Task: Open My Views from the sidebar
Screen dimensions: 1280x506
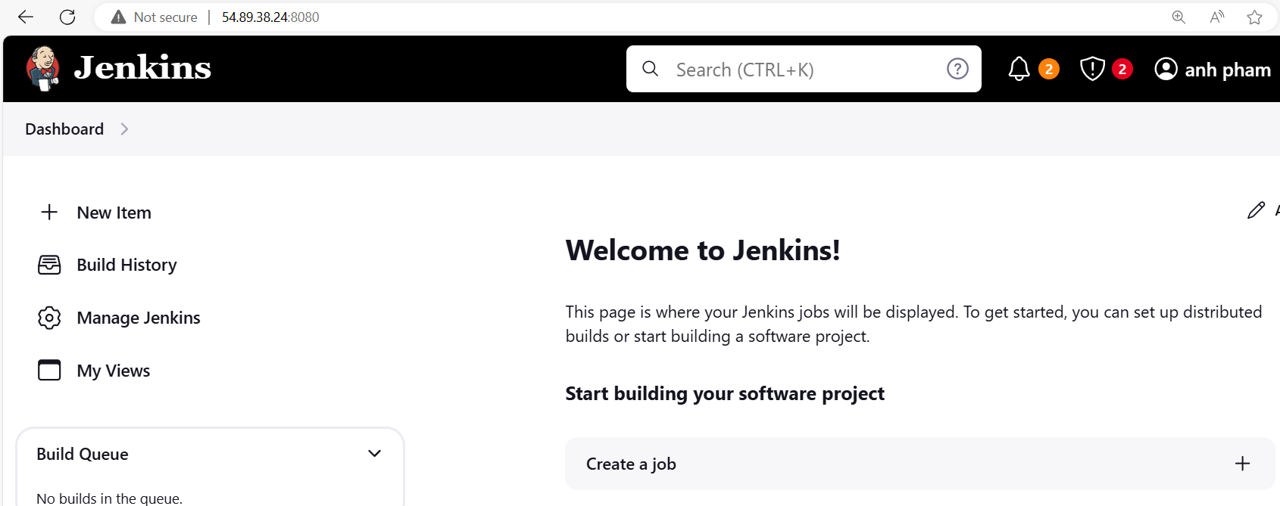Action: click(113, 370)
